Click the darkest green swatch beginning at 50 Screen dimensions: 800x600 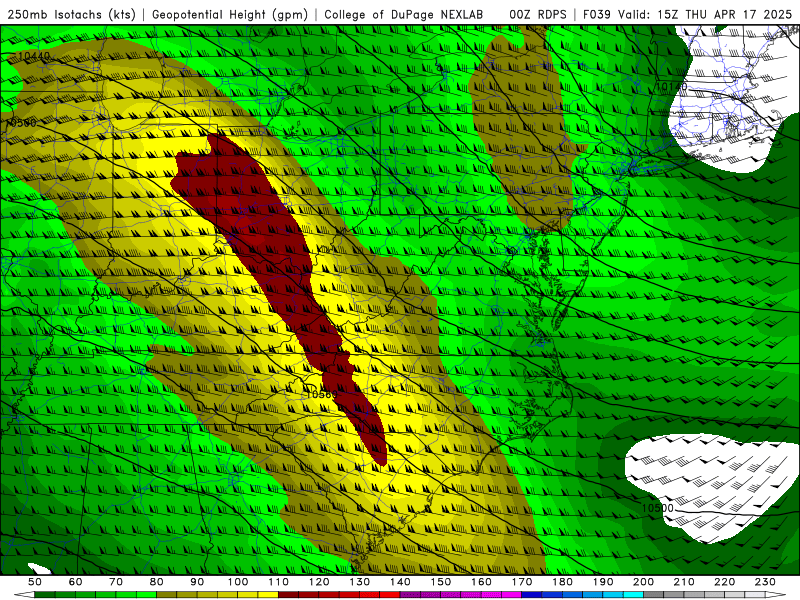tap(45, 595)
